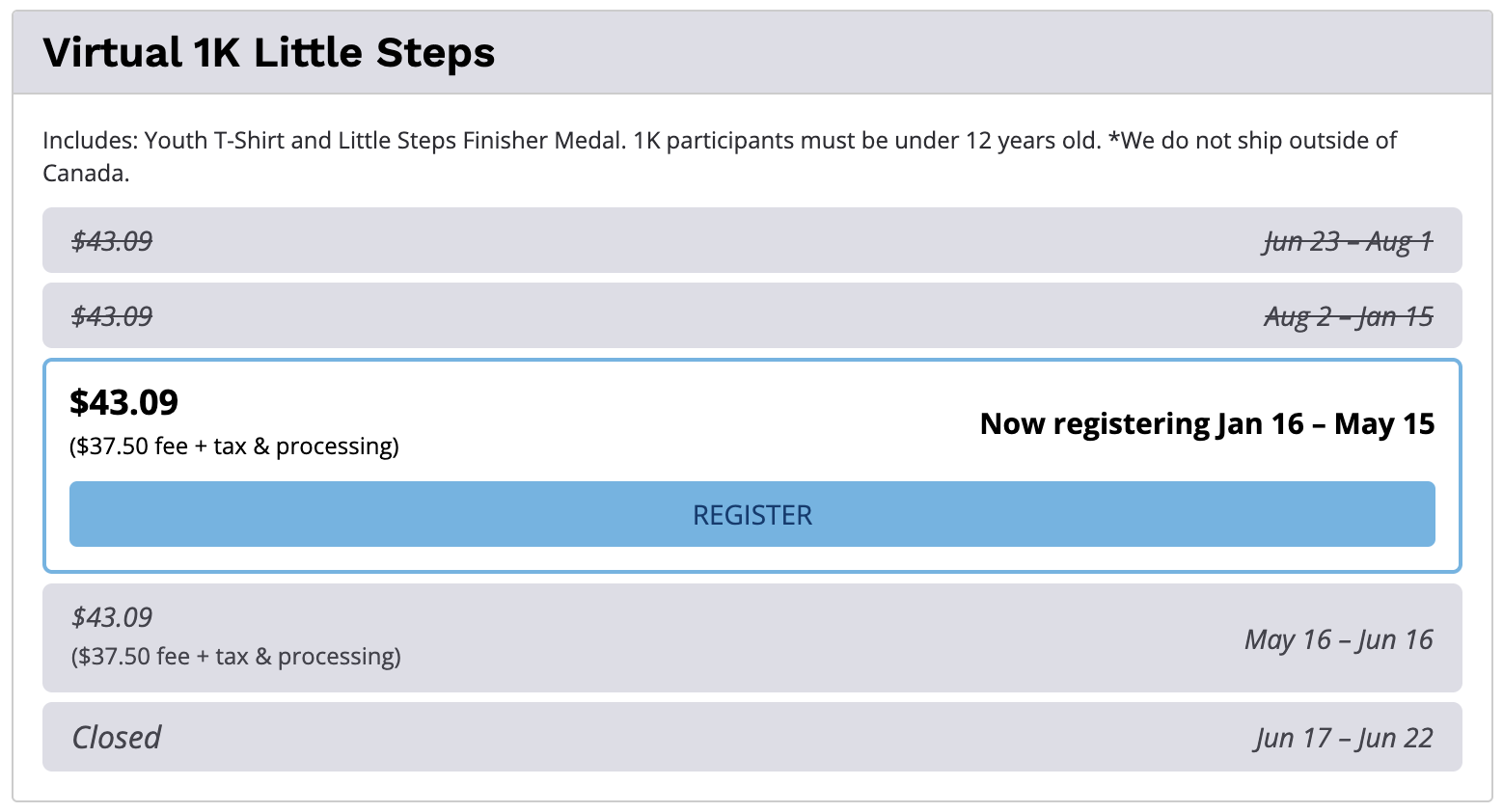1503x812 pixels.
Task: Click the italic $43.09 in the May 16 row
Action: [x=112, y=617]
